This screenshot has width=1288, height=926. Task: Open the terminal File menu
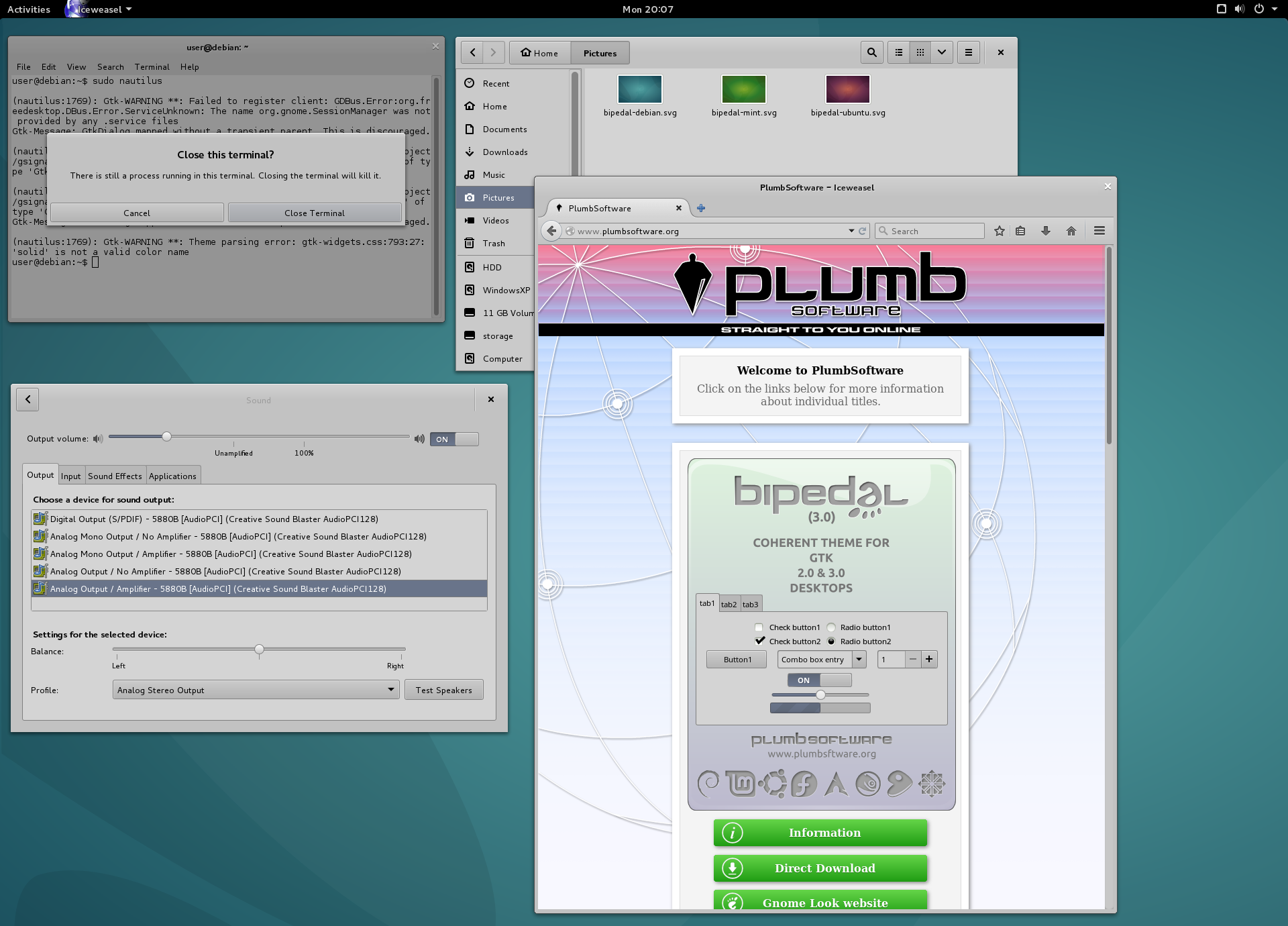tap(23, 66)
